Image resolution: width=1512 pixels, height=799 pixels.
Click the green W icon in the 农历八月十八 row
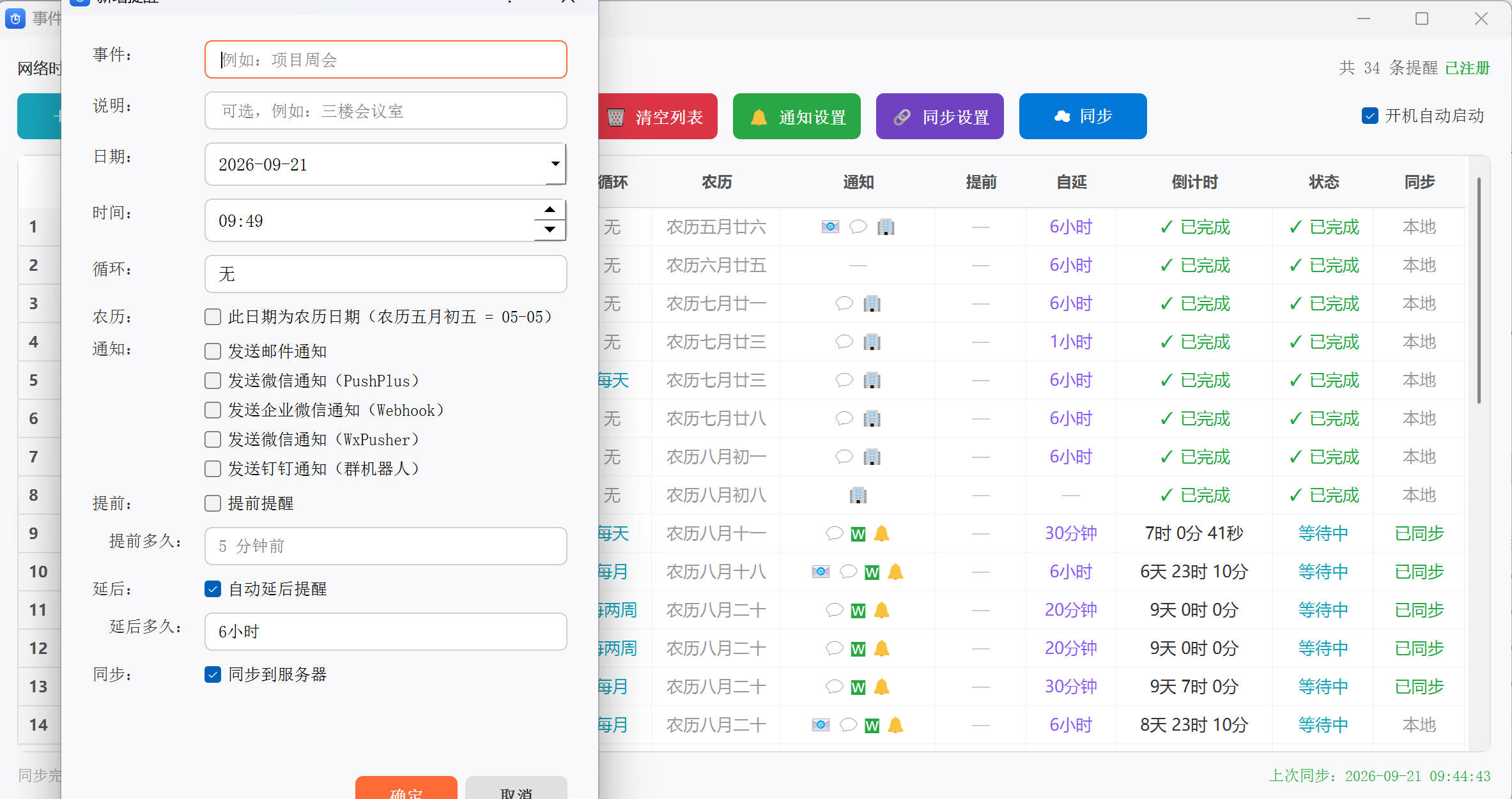tap(872, 572)
